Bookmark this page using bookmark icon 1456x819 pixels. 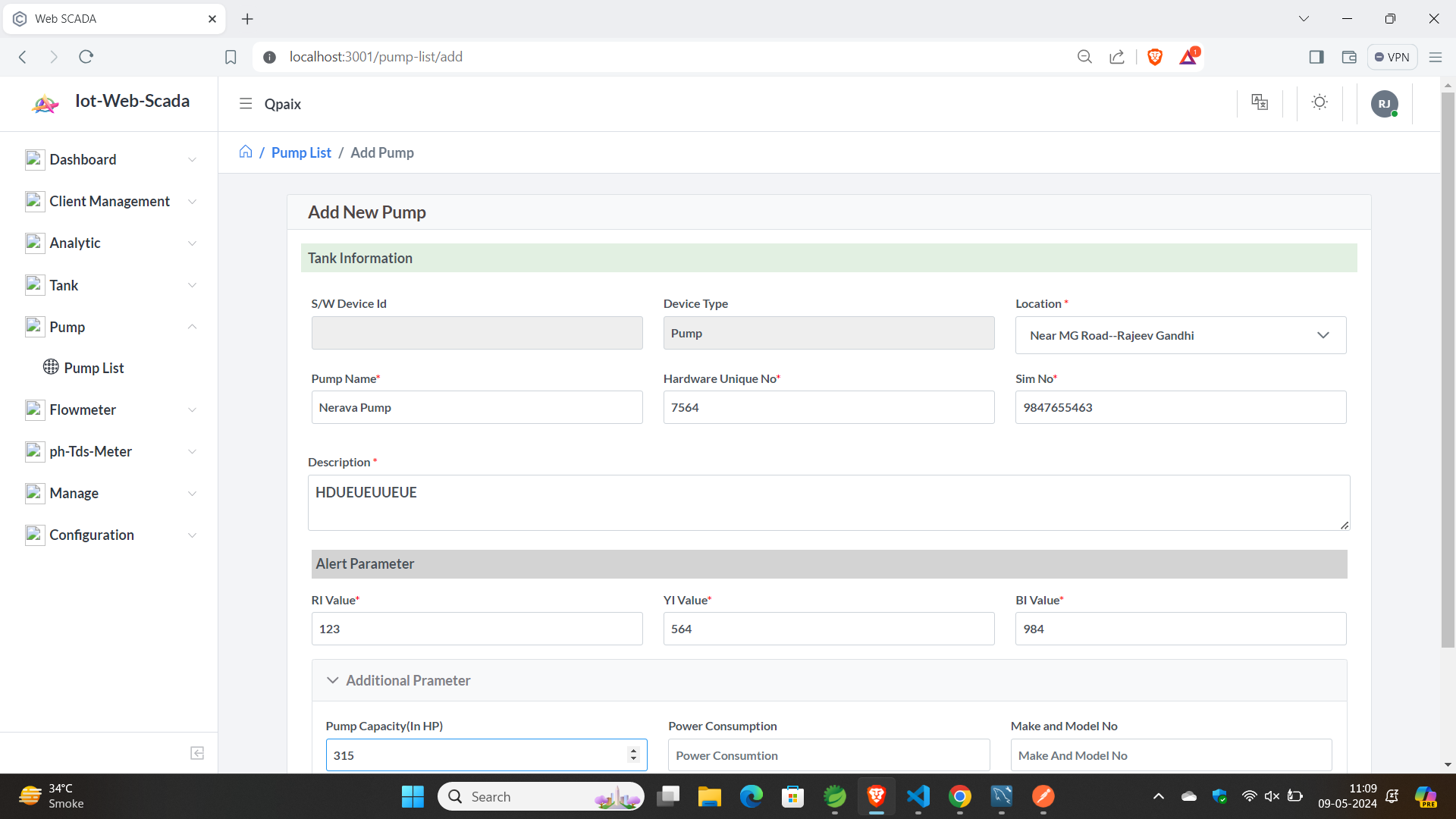coord(231,57)
